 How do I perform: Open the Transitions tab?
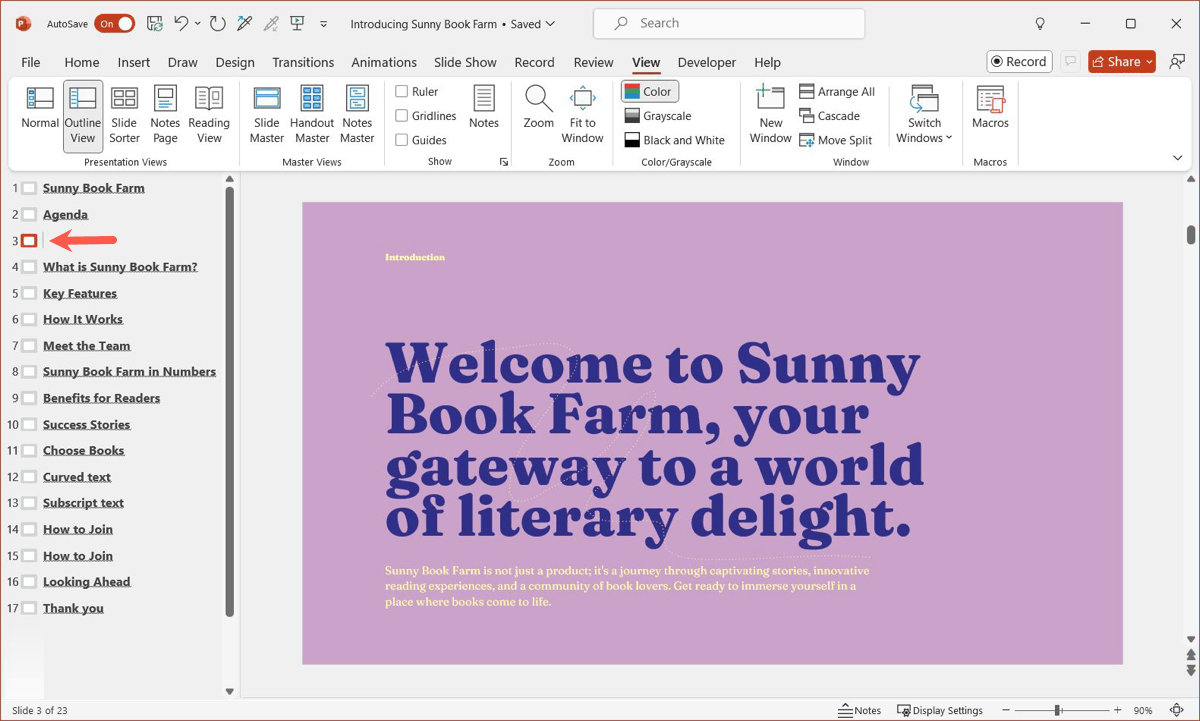click(303, 62)
